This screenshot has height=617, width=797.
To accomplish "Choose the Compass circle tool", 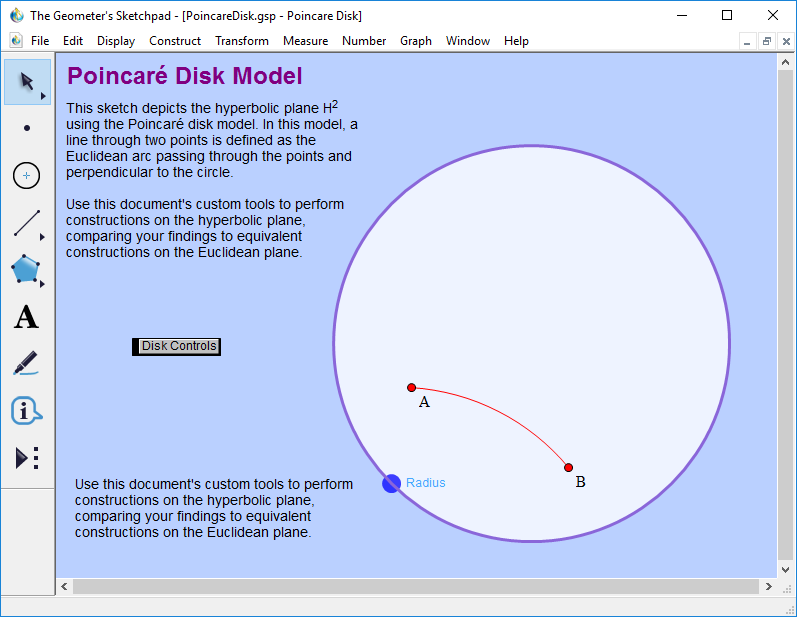I will [27, 176].
